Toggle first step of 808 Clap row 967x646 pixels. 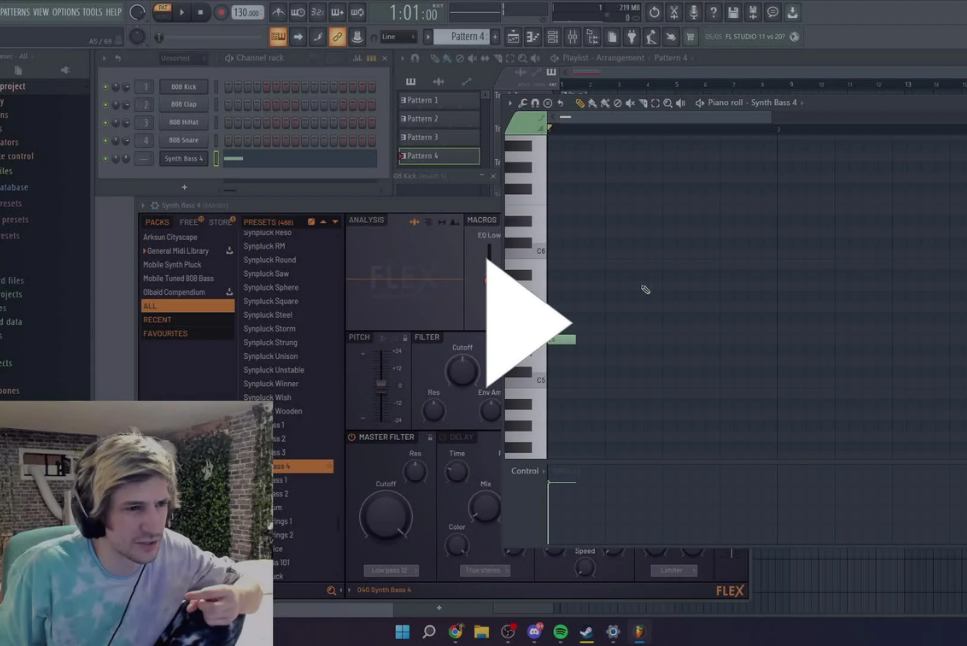(229, 105)
